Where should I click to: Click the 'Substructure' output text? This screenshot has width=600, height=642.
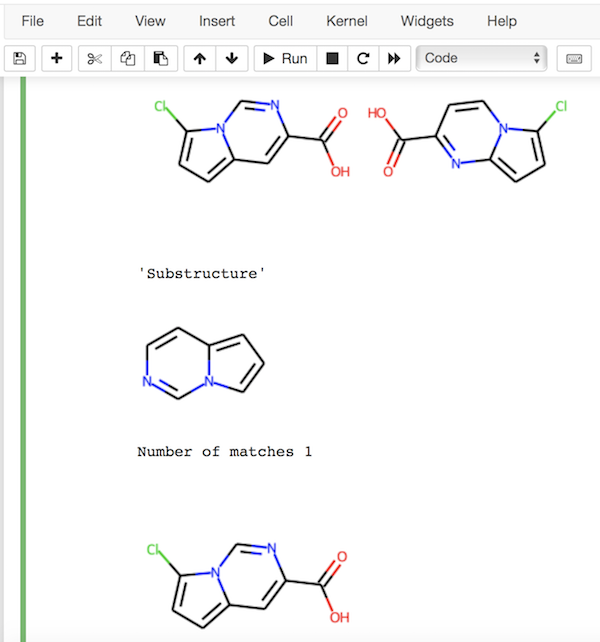[x=202, y=274]
